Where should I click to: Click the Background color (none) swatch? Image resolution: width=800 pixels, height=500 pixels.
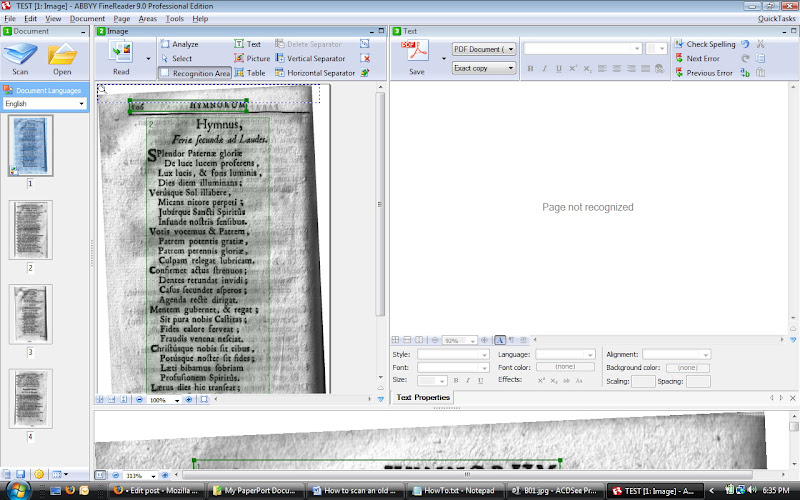pyautogui.click(x=688, y=368)
